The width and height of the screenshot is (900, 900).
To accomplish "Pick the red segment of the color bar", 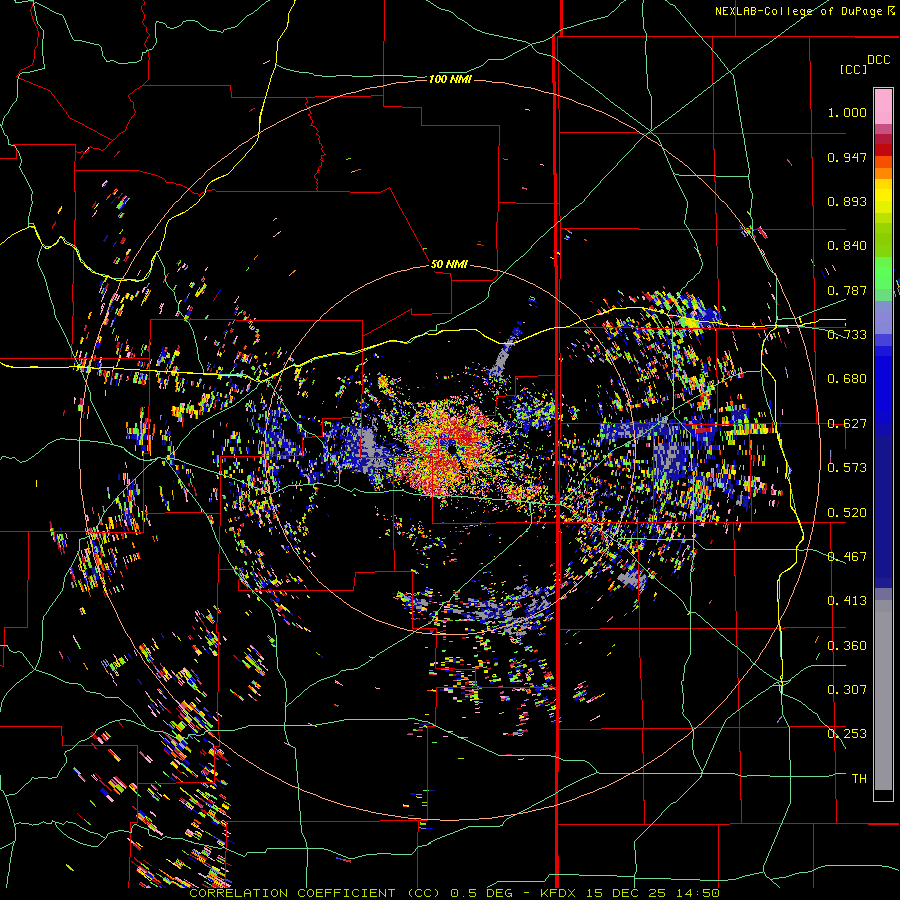I will 883,150.
